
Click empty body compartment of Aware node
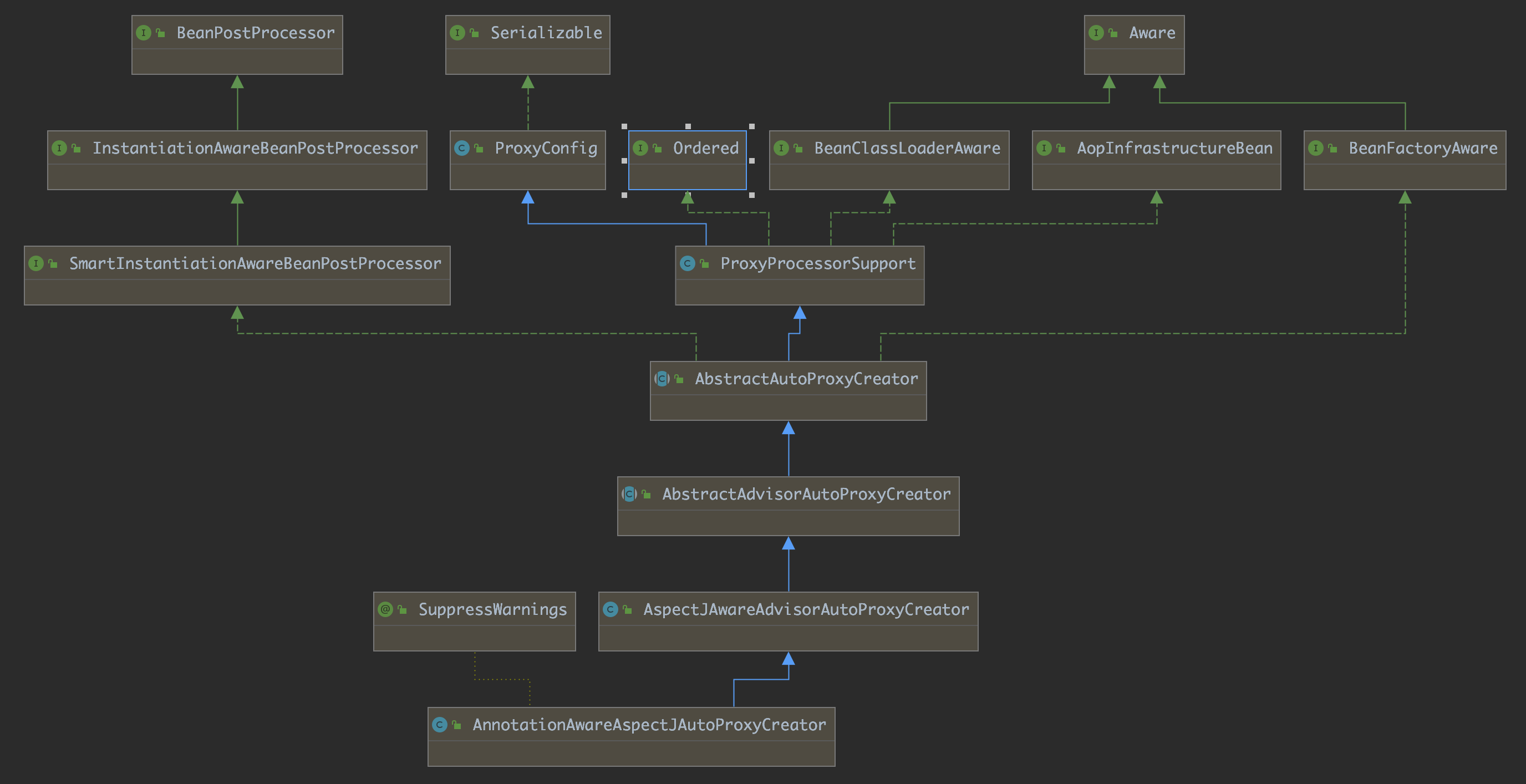[1135, 62]
